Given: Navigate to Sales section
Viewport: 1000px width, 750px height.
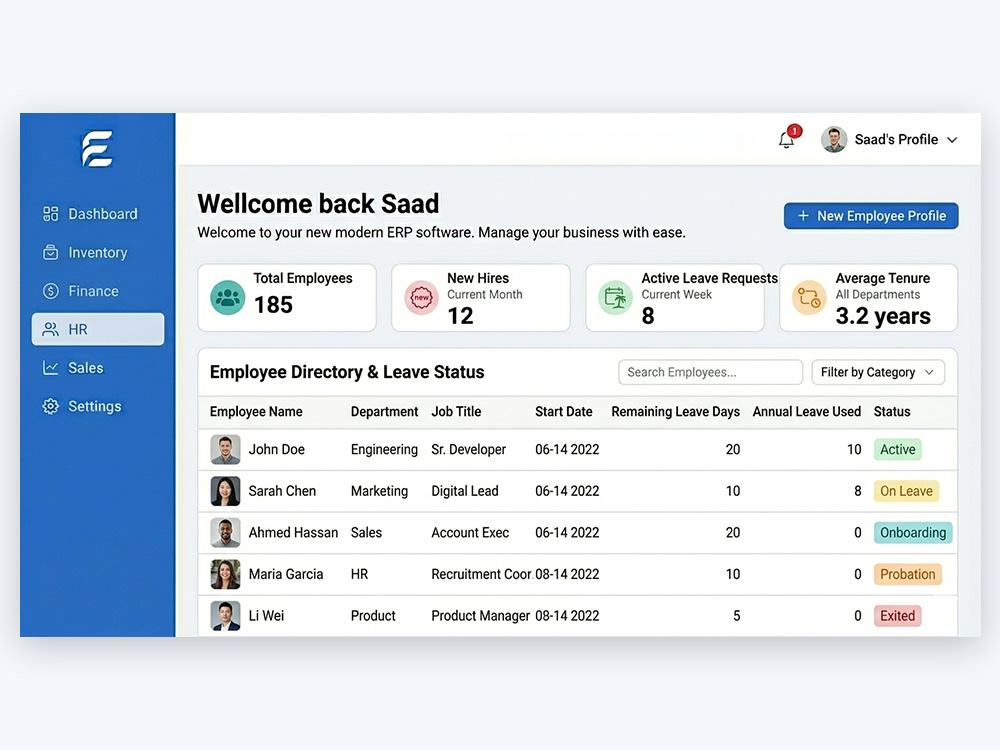Looking at the screenshot, I should (x=98, y=368).
